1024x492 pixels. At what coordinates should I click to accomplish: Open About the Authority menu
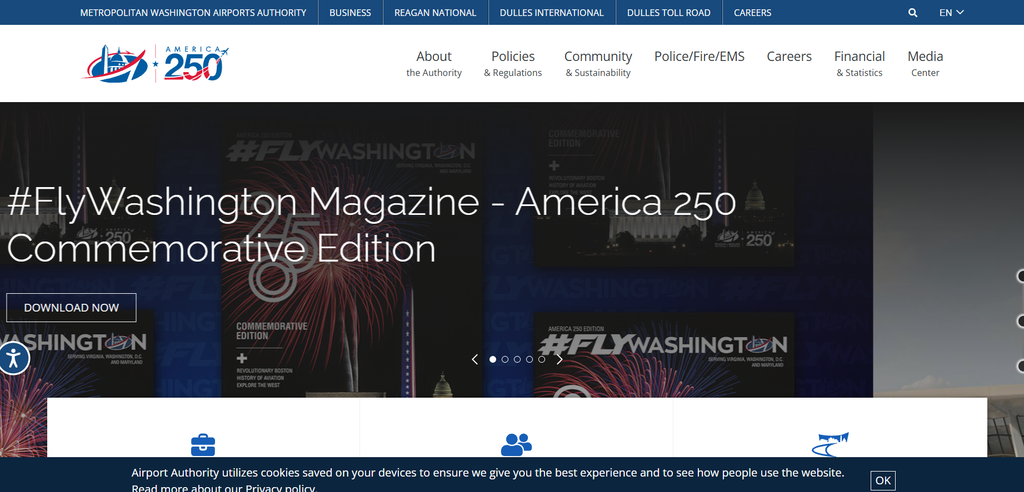pos(434,63)
